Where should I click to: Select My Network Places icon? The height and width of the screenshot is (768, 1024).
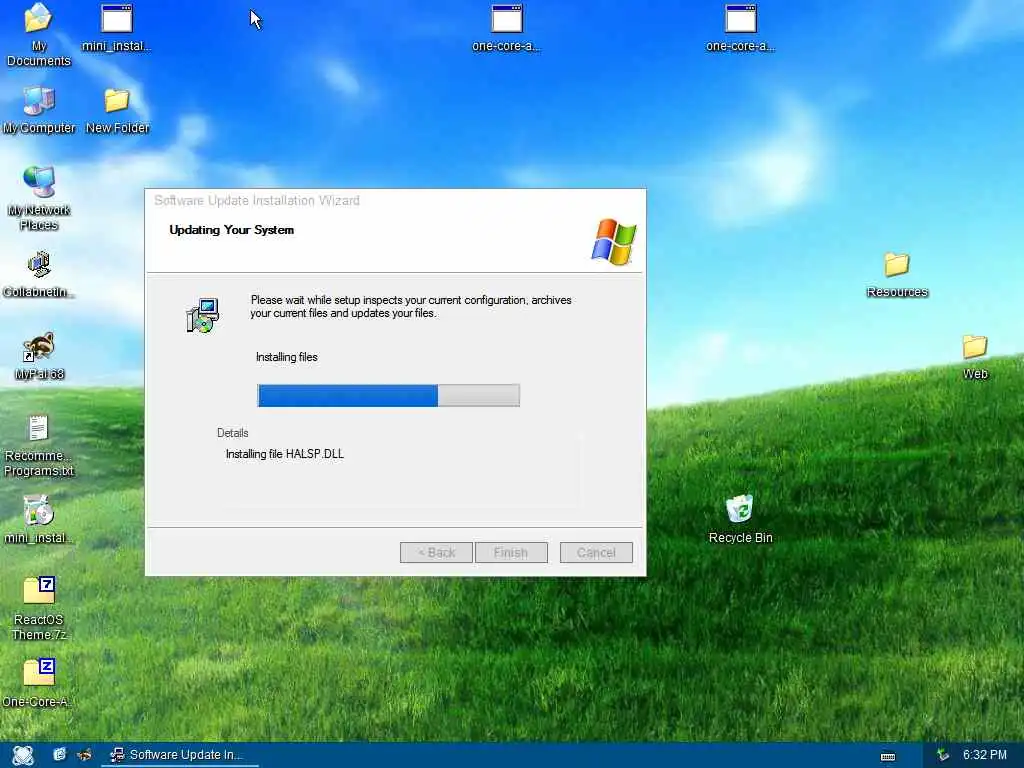pos(39,198)
